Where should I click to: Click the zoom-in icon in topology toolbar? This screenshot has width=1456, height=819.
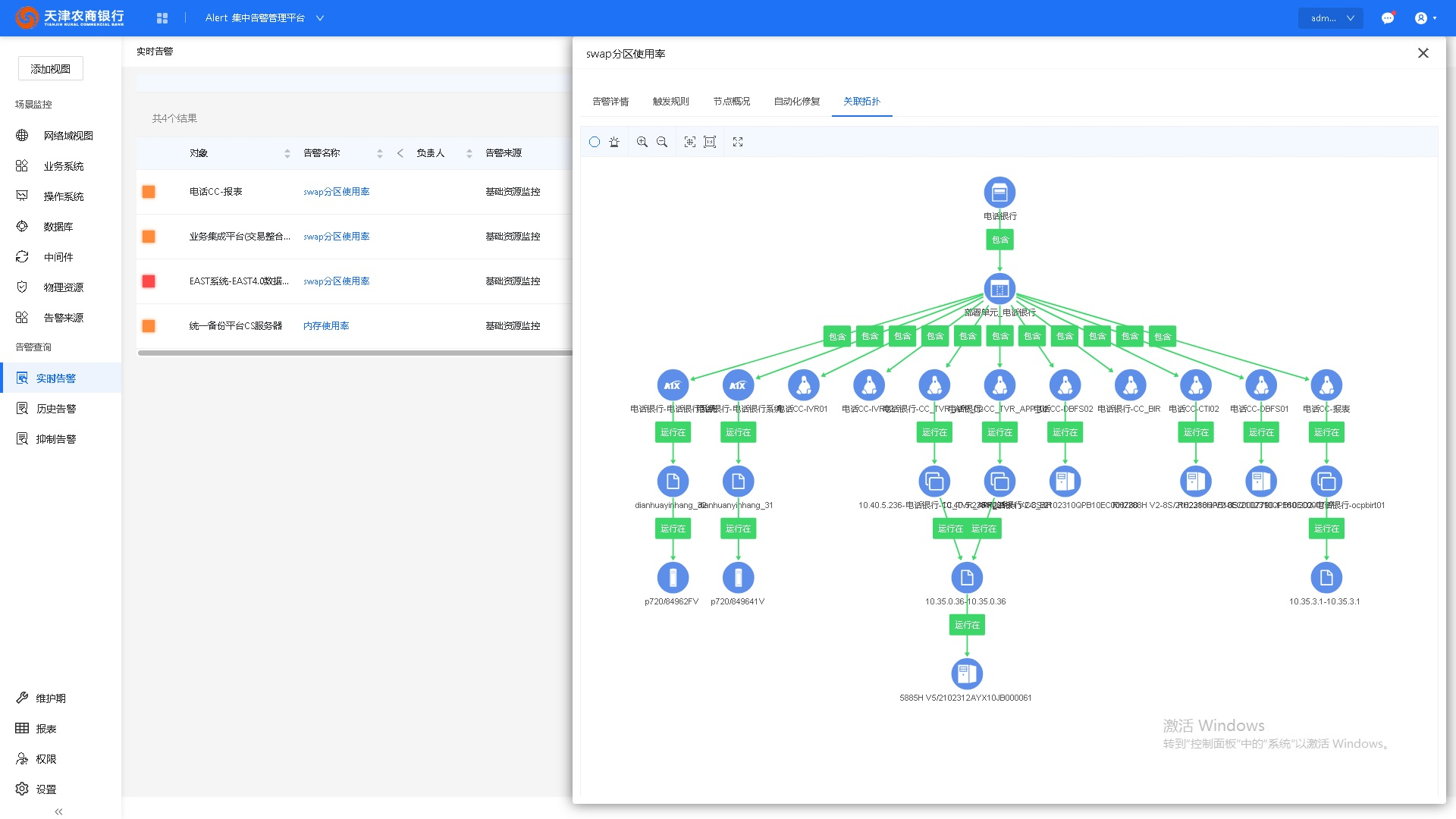pyautogui.click(x=642, y=142)
